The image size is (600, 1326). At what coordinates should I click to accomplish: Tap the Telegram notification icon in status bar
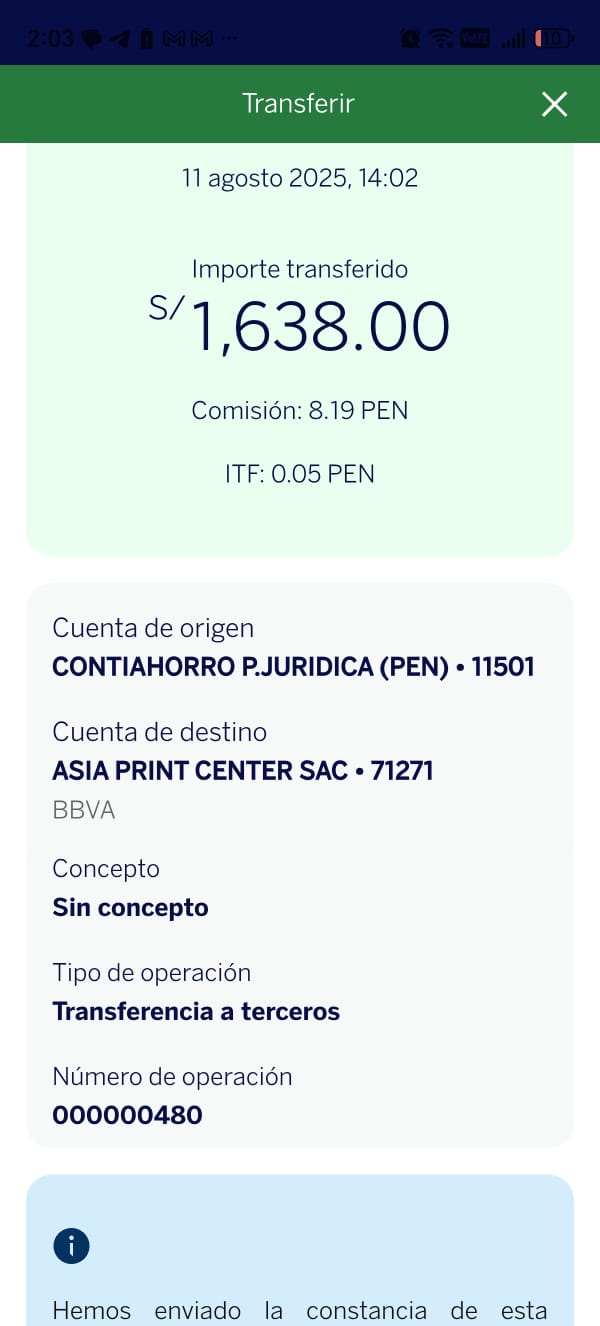click(120, 39)
